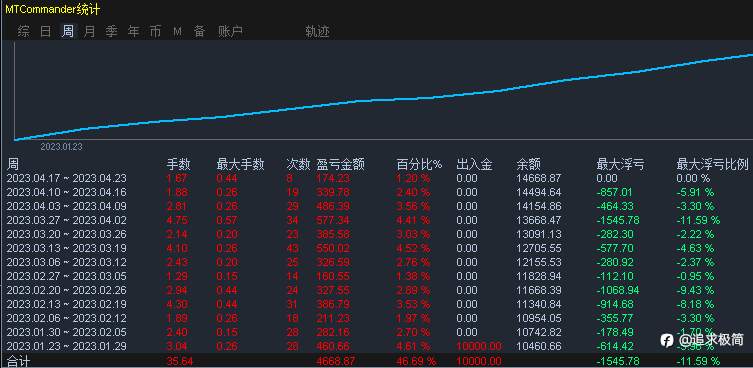Image resolution: width=753 pixels, height=368 pixels.
Task: Click the 余额 column header
Action: [x=529, y=165]
